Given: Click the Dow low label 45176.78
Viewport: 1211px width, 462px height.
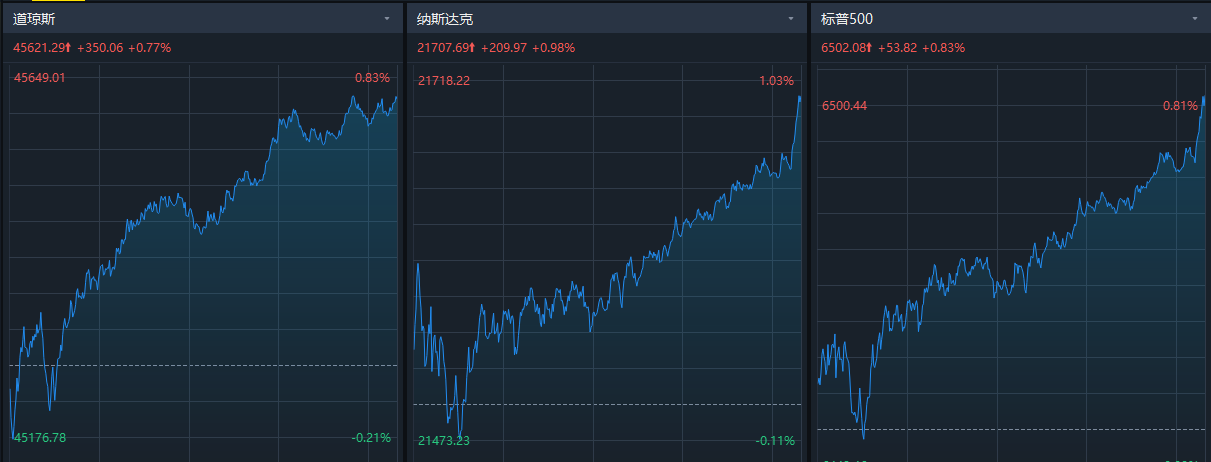Looking at the screenshot, I should [40, 437].
